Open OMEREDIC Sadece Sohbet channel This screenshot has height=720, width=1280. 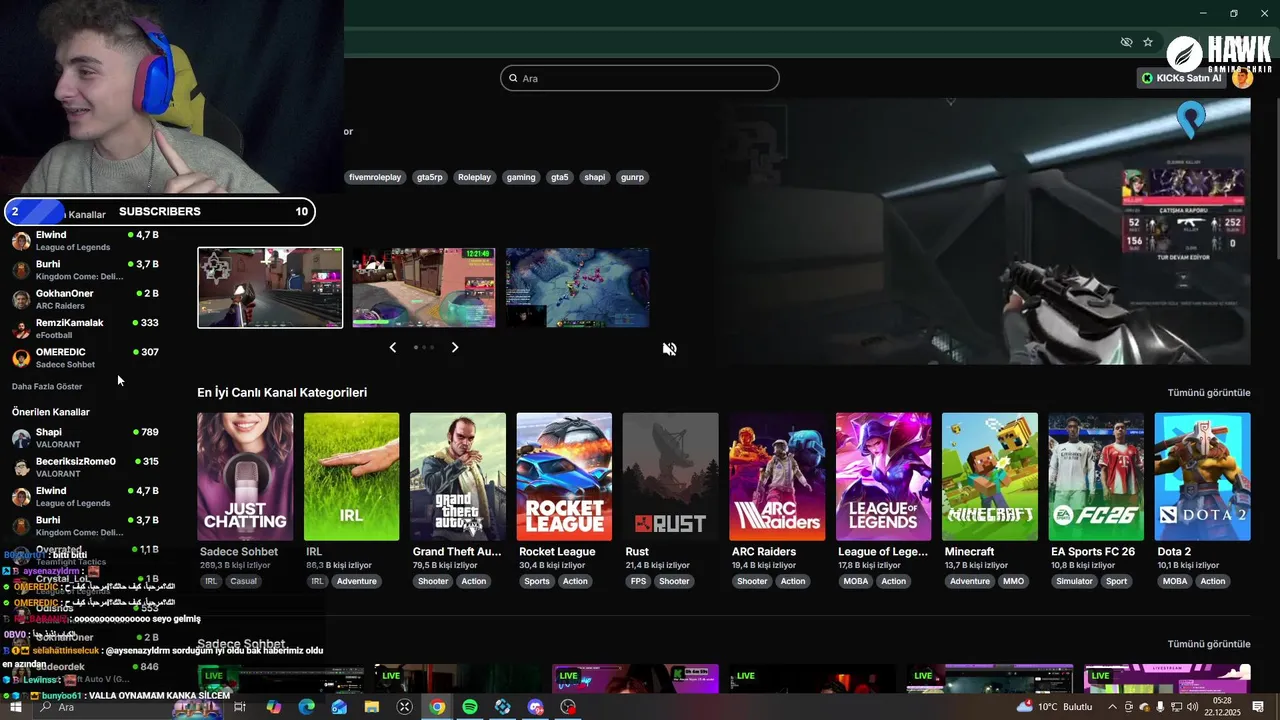pos(86,358)
